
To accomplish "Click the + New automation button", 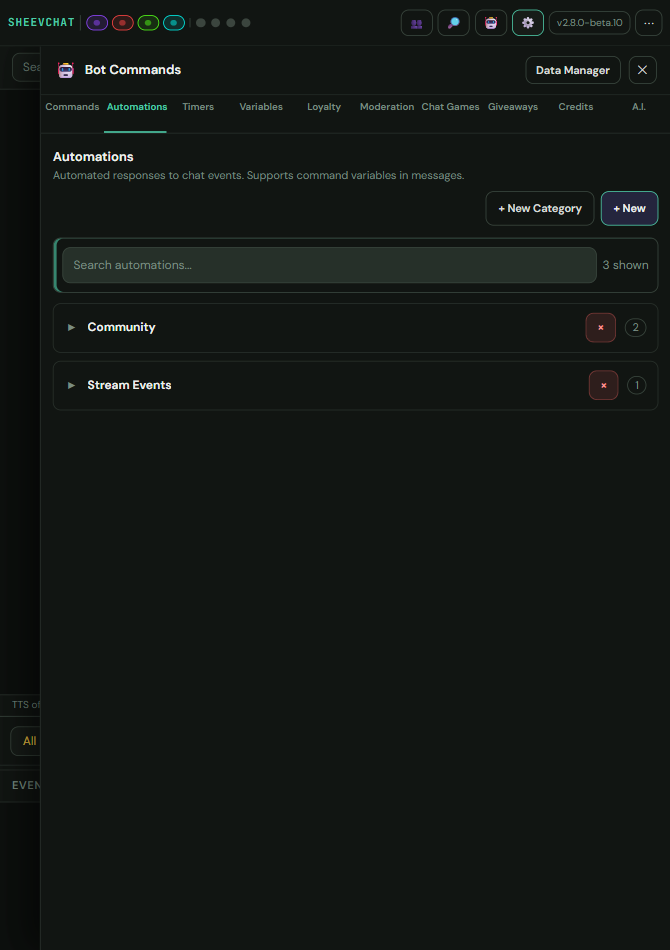I will (629, 208).
